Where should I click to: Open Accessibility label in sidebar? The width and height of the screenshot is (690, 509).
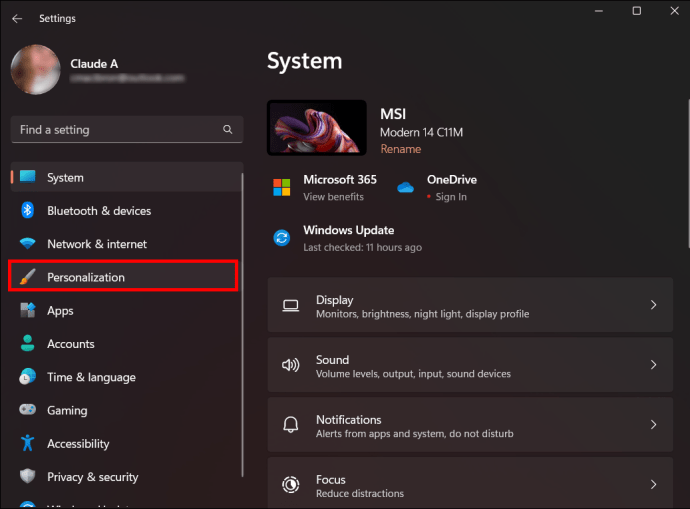tap(78, 444)
